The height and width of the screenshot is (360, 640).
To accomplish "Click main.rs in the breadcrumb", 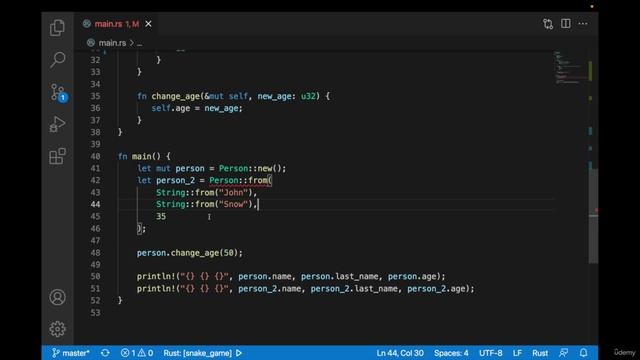I will [x=112, y=43].
